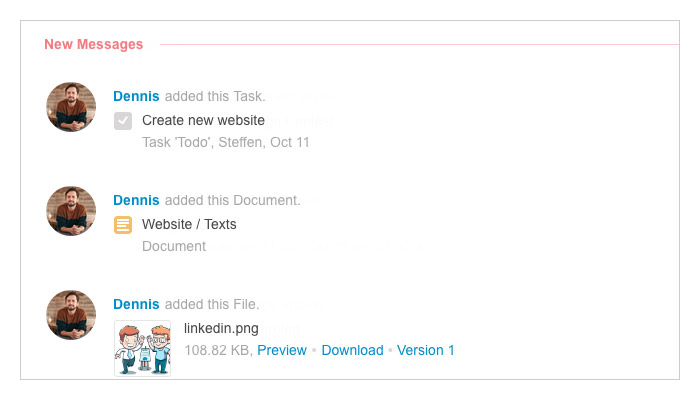
Task: Open the Website / Texts document title
Action: tap(189, 225)
